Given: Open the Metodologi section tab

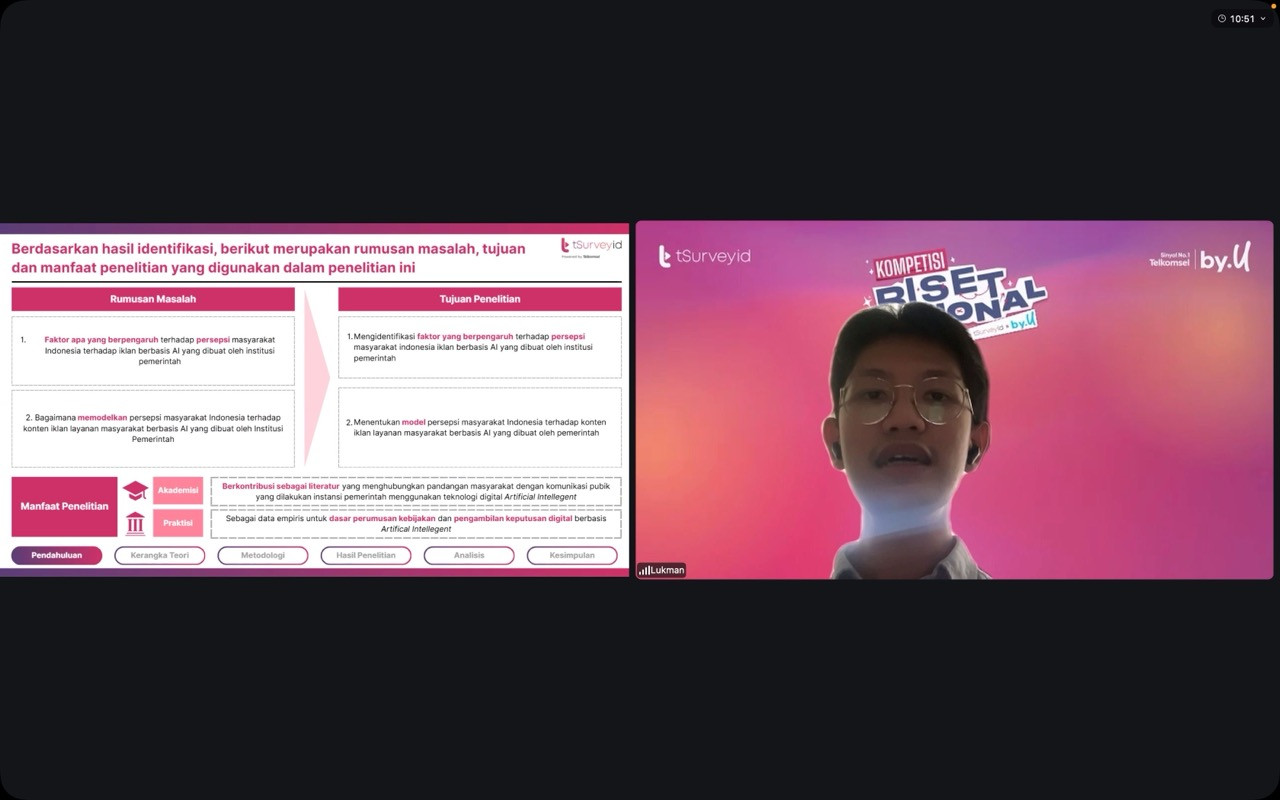Looking at the screenshot, I should (x=263, y=555).
